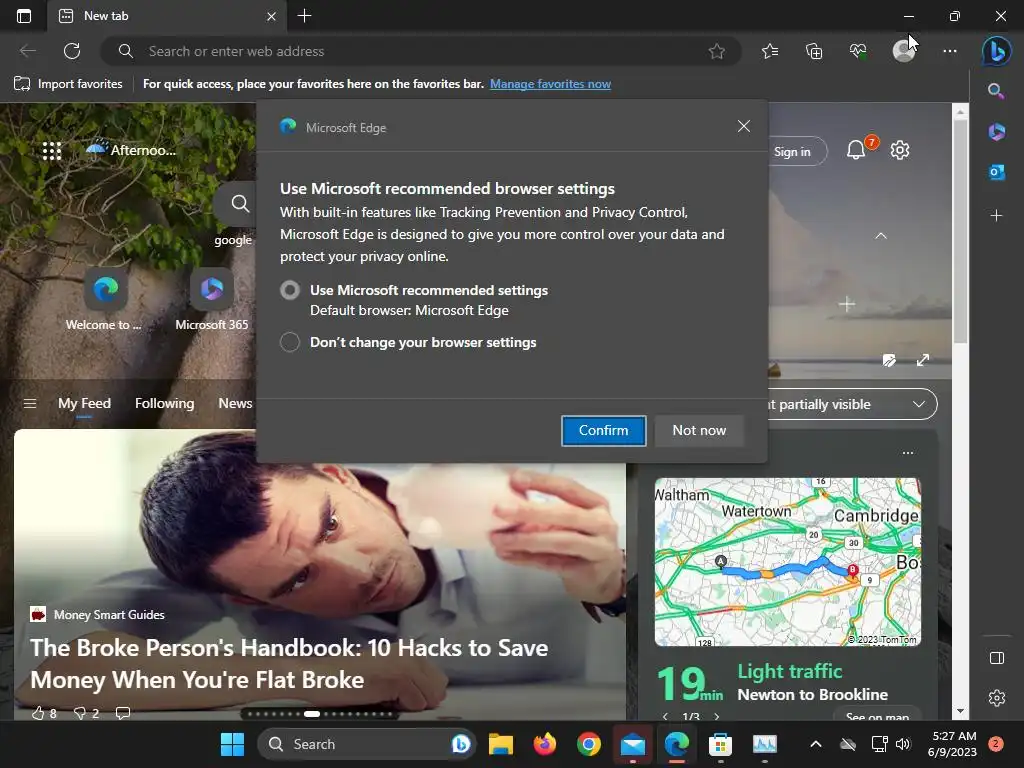This screenshot has width=1024, height=768.
Task: Open sidebar Search icon
Action: (x=996, y=91)
